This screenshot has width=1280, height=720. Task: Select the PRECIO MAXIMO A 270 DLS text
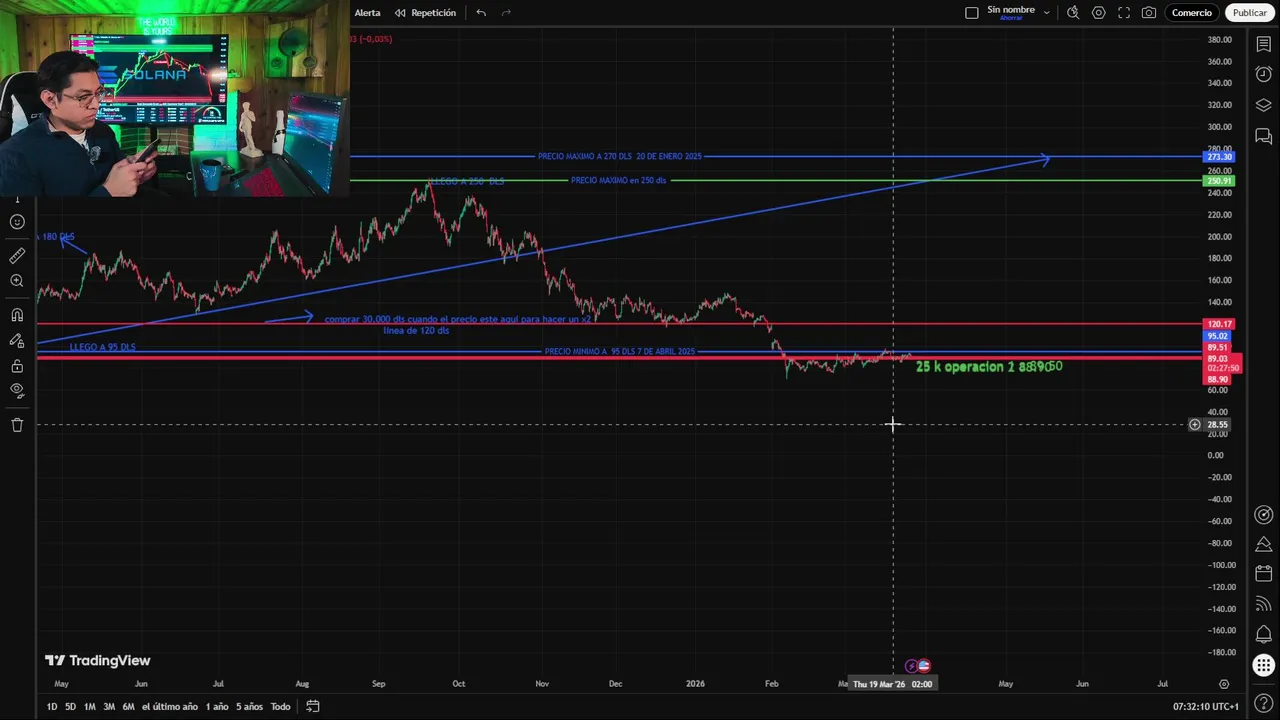click(x=619, y=157)
